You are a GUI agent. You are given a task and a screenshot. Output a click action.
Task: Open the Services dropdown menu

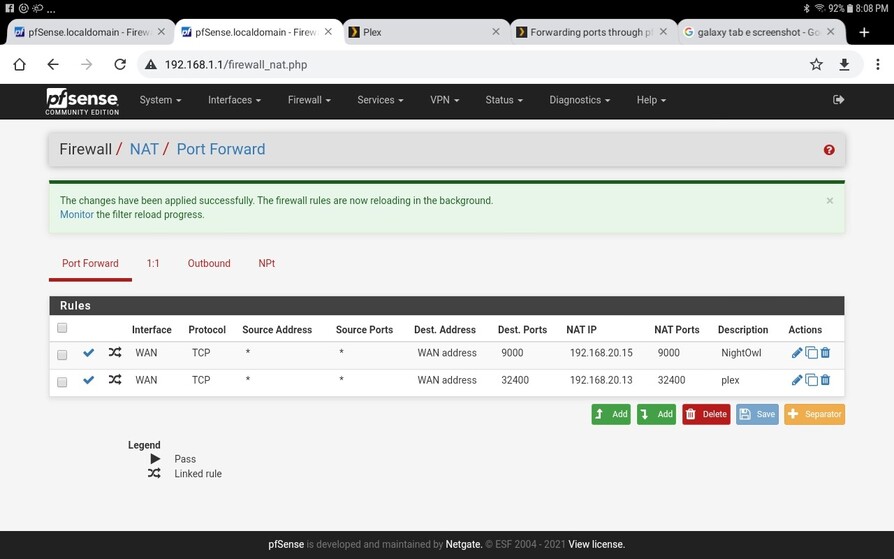[x=380, y=100]
